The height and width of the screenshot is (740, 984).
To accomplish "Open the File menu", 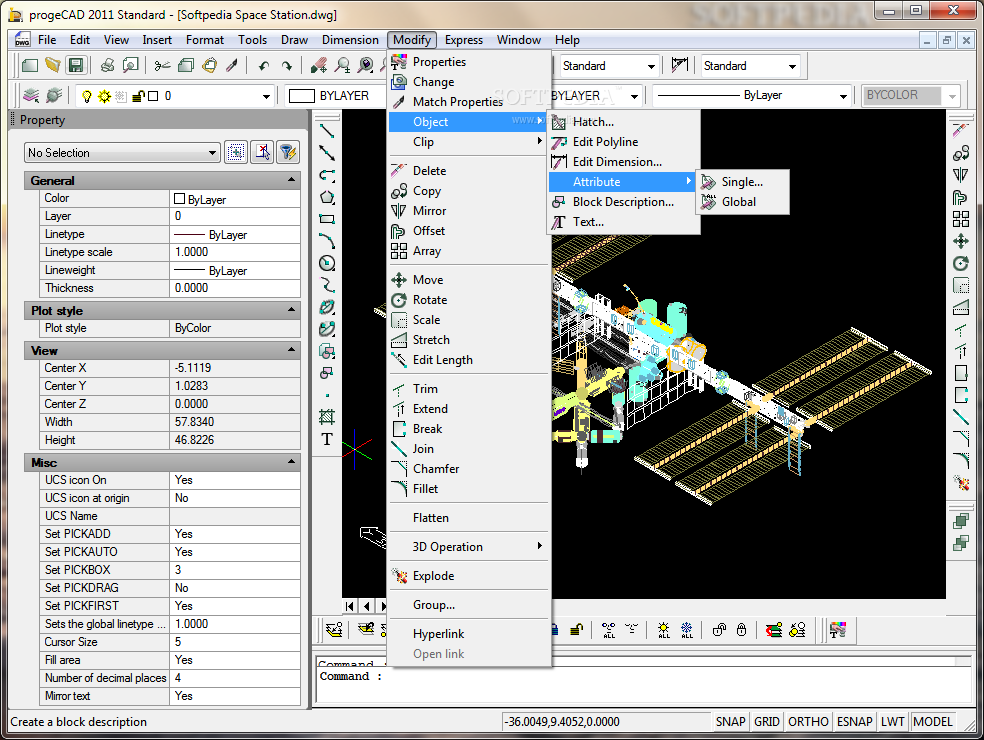I will 47,40.
